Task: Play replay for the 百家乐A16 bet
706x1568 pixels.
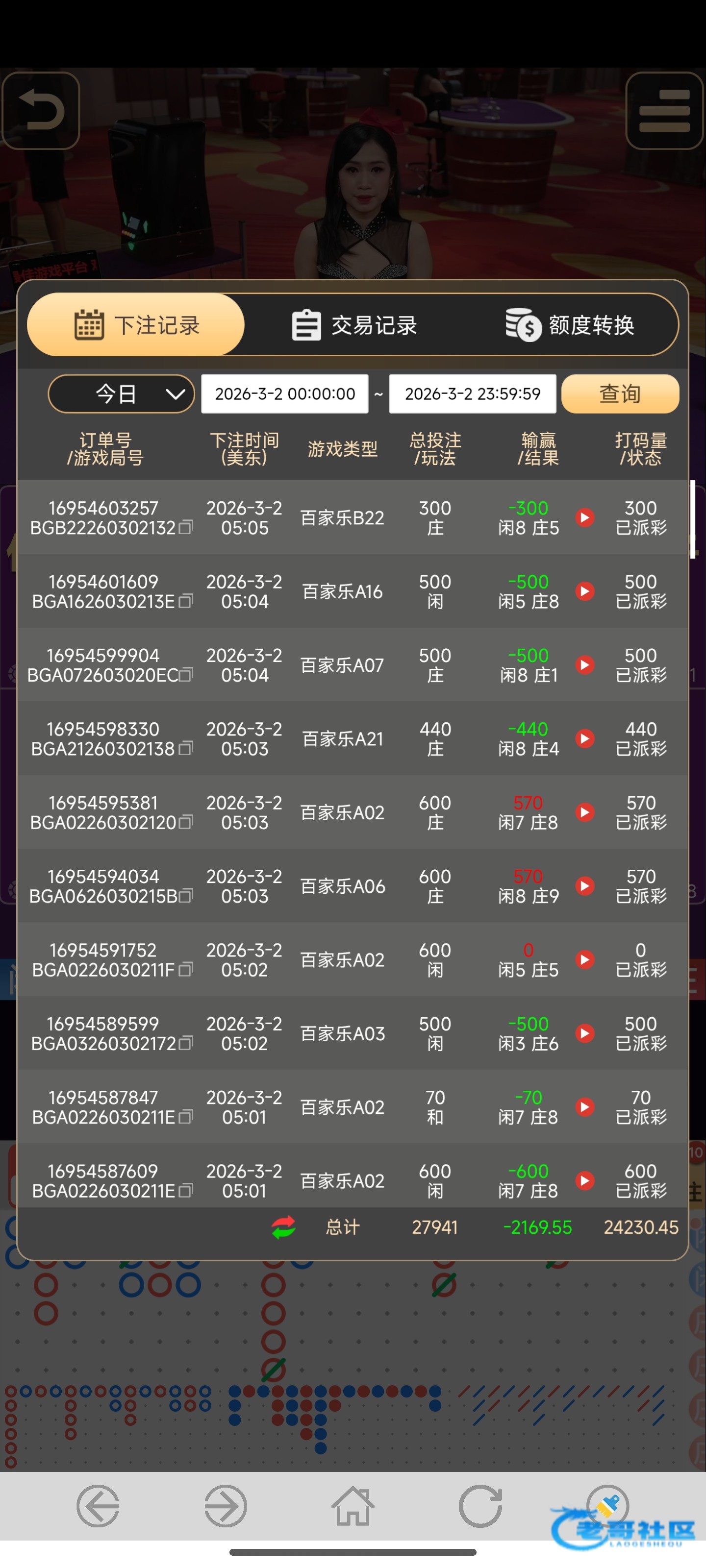Action: [x=585, y=591]
